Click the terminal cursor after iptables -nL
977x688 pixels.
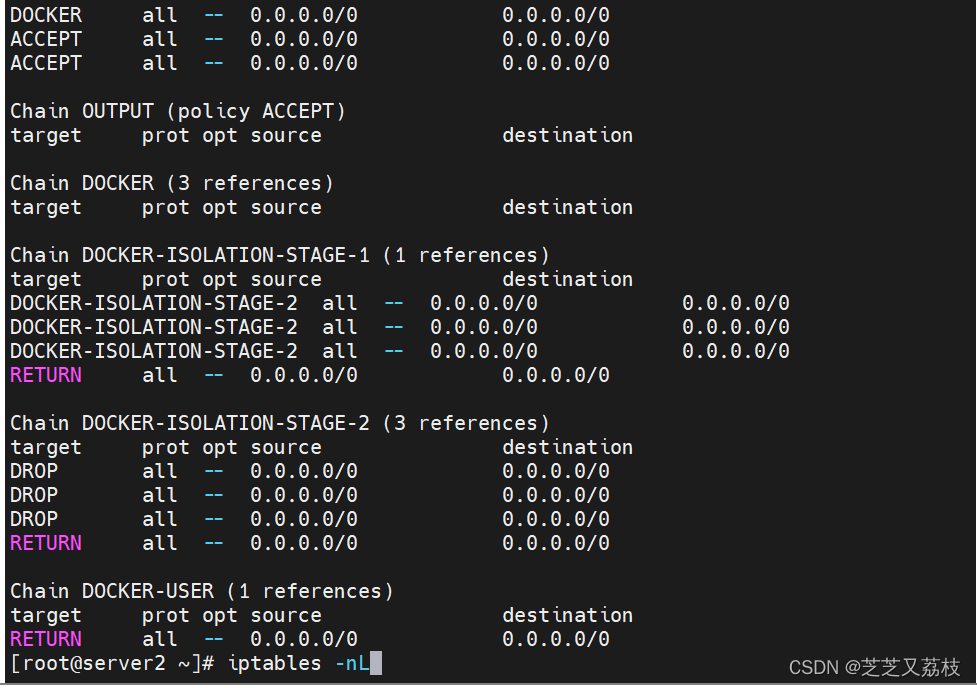point(376,663)
